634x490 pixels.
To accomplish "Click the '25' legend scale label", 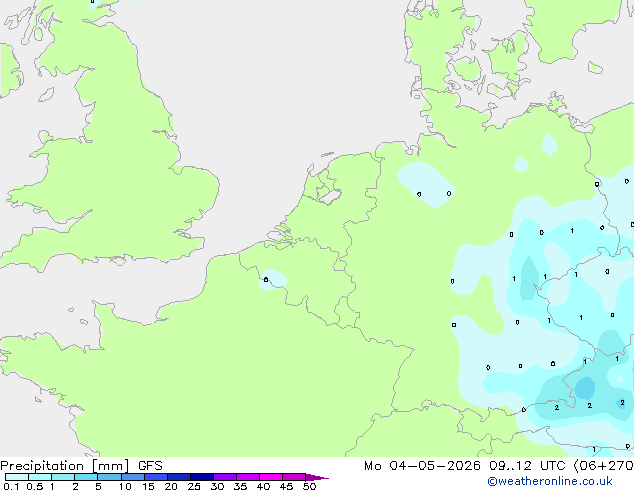I will pos(194,486).
